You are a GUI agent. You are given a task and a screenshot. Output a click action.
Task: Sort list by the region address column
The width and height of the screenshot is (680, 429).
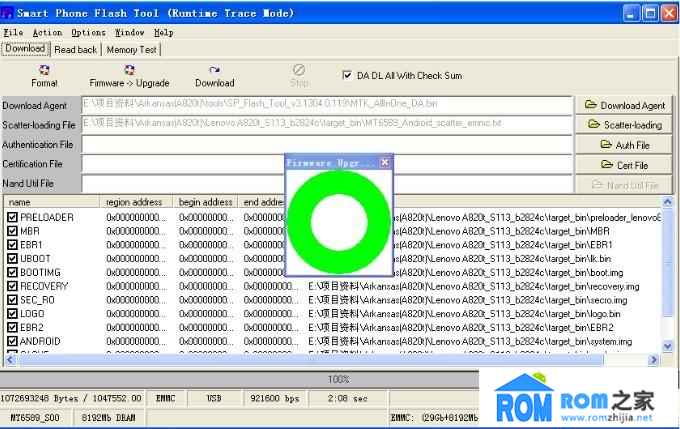[x=138, y=202]
